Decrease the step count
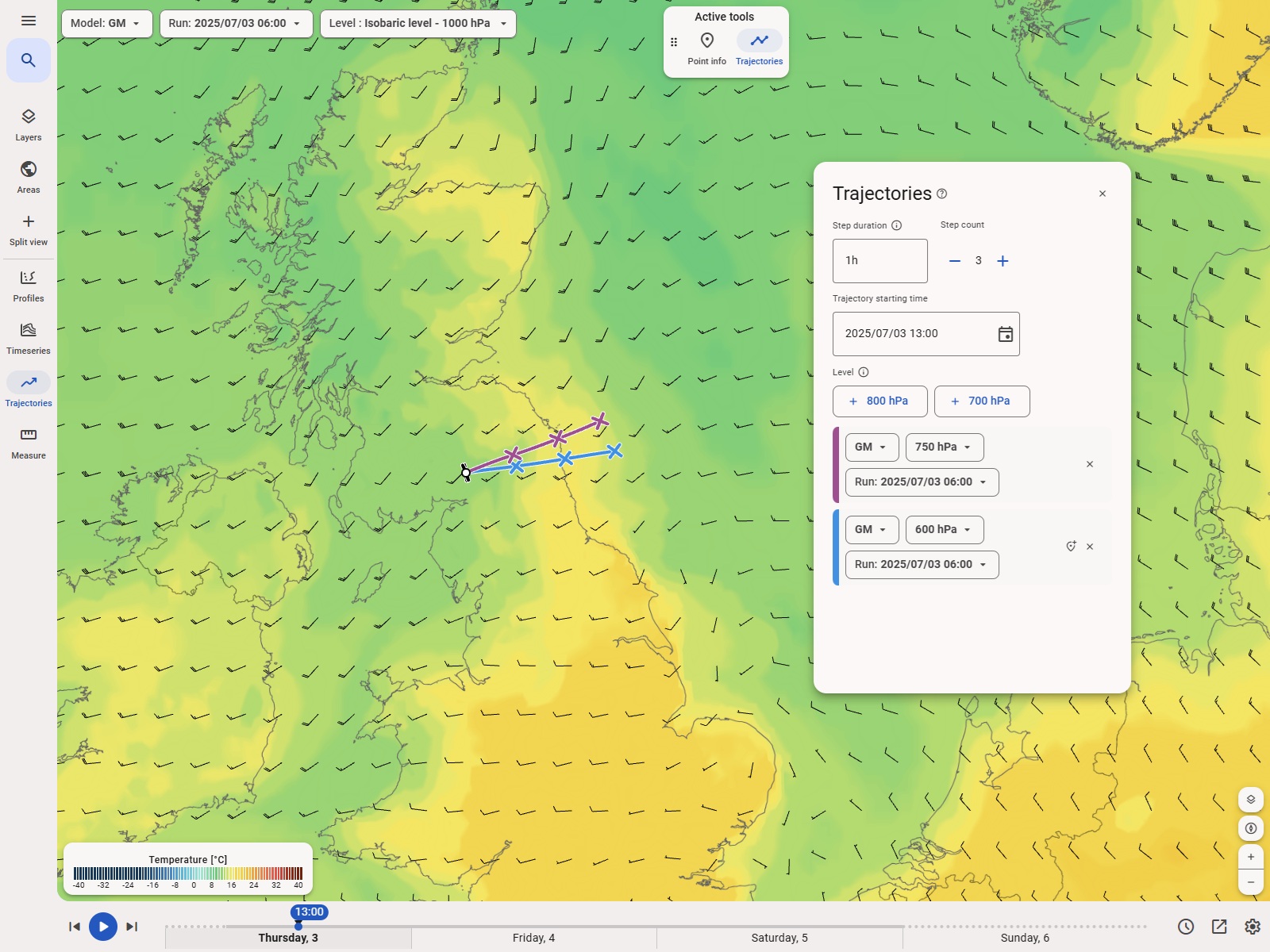1270x952 pixels. pos(955,261)
